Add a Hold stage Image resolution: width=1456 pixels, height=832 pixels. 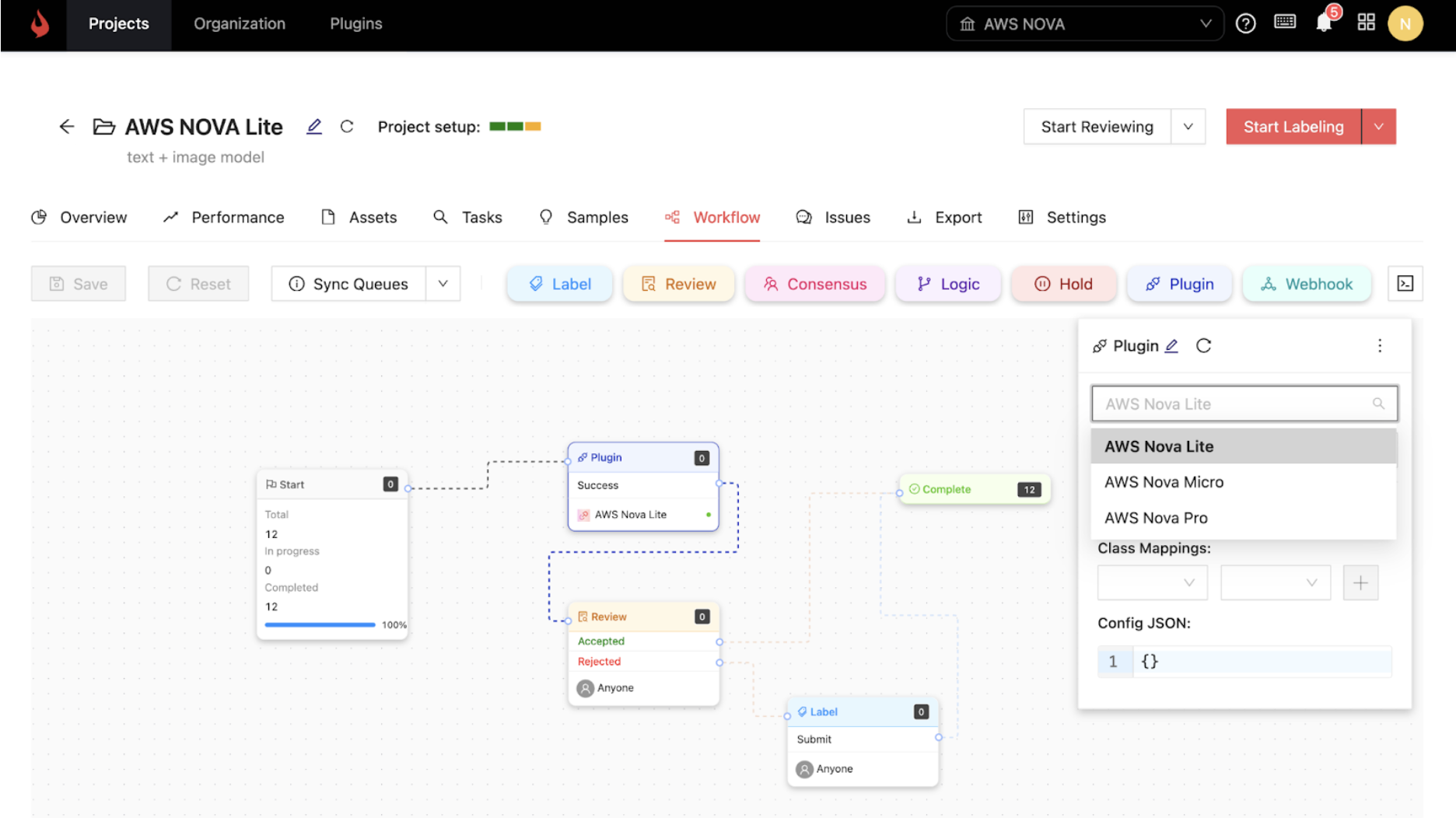[1064, 284]
